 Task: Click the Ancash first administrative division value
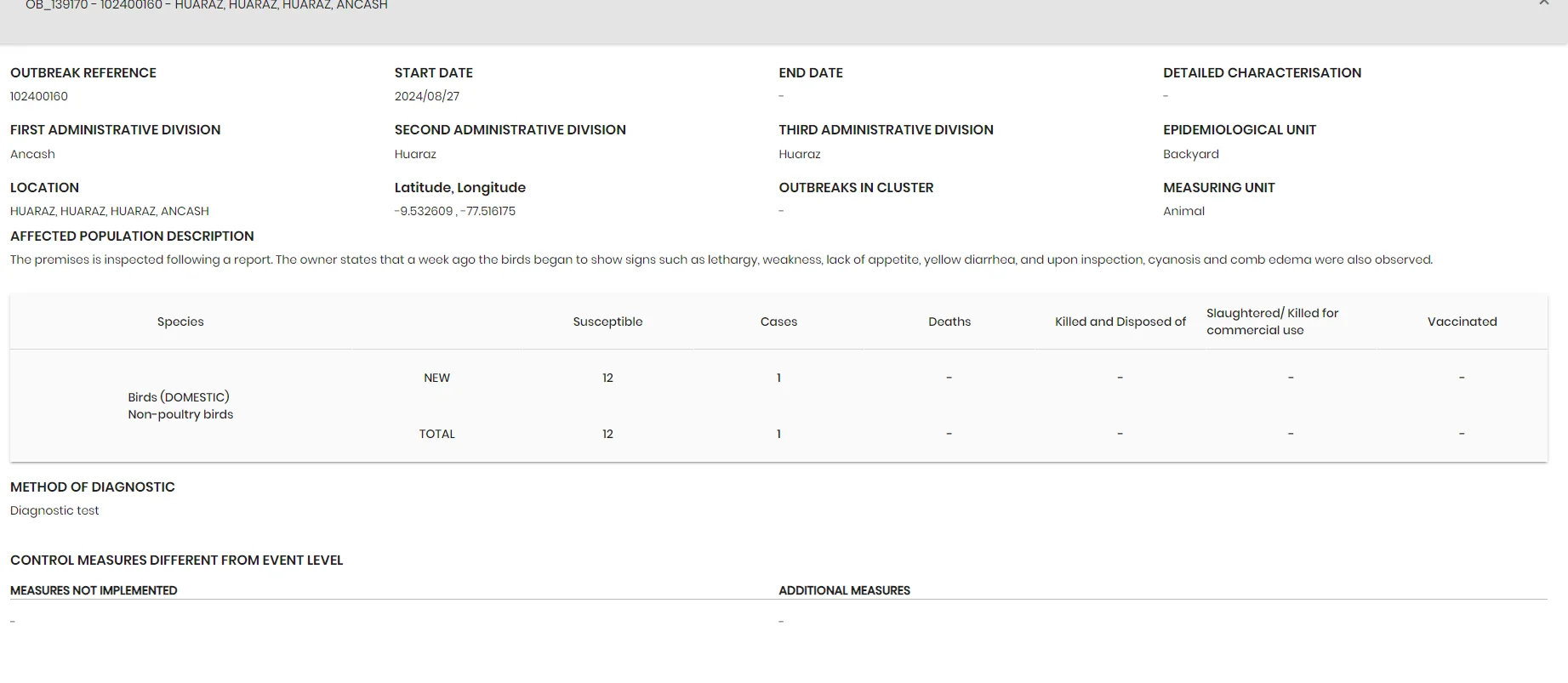(x=32, y=154)
